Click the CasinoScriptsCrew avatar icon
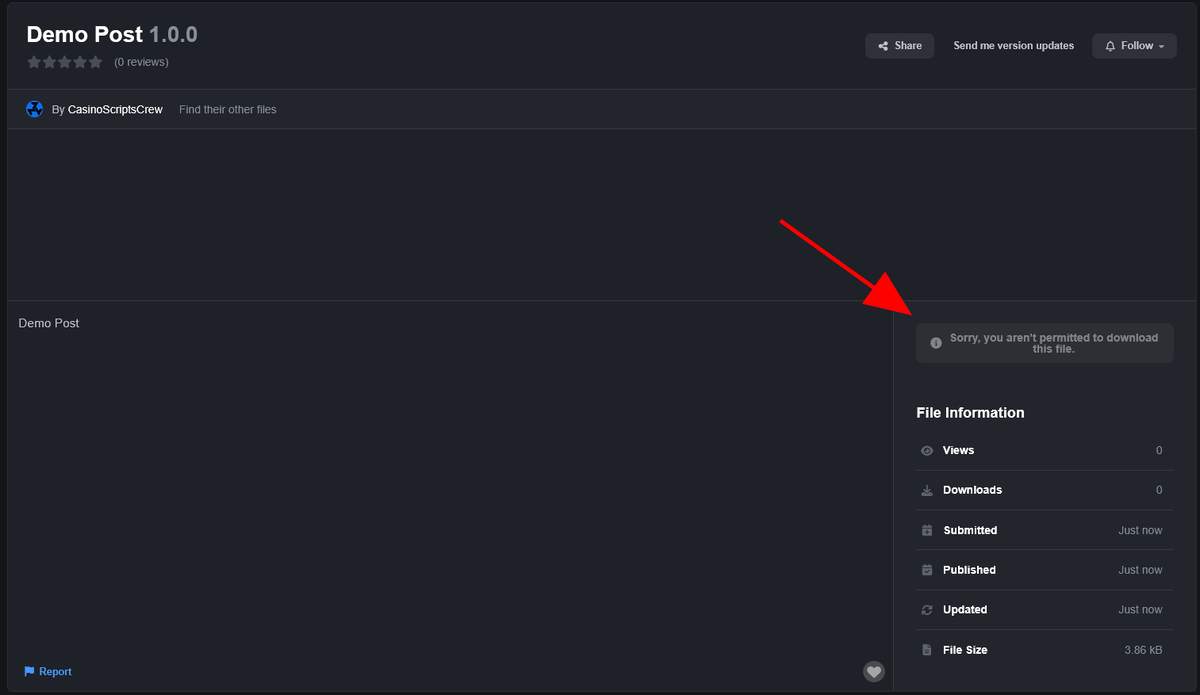Viewport: 1200px width, 695px height. pos(34,109)
